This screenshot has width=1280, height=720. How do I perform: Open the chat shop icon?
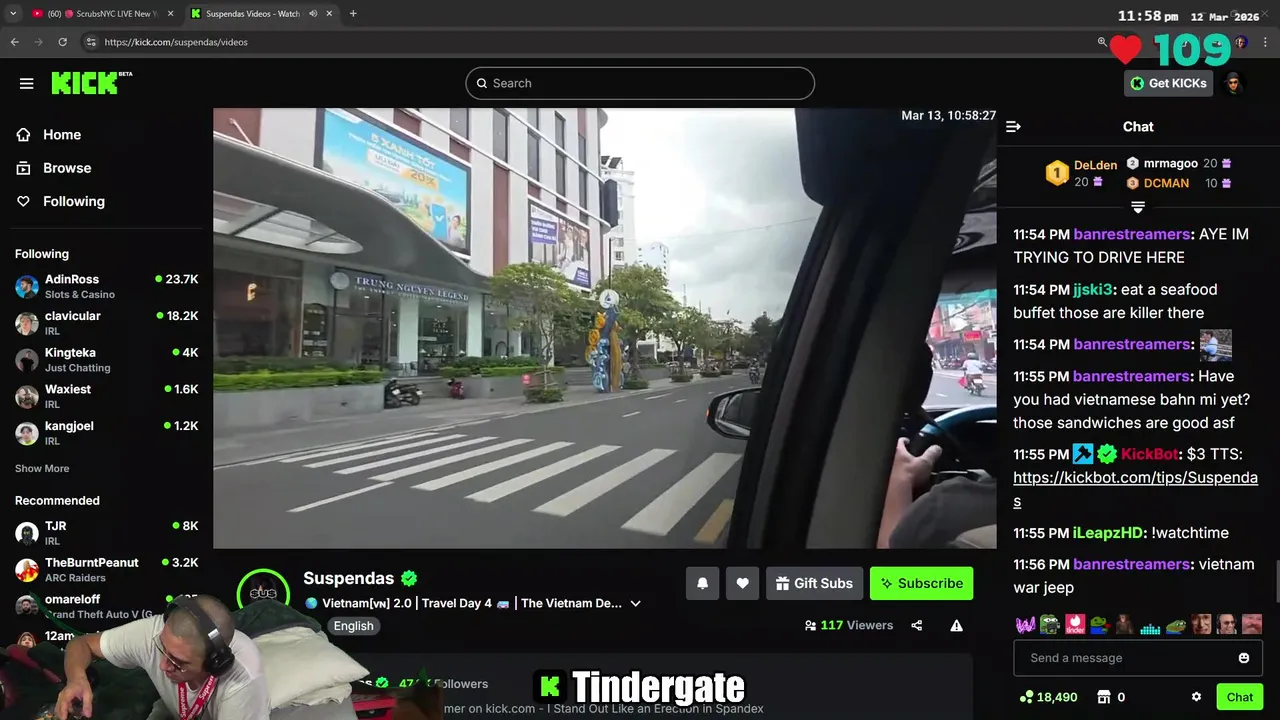[1104, 697]
